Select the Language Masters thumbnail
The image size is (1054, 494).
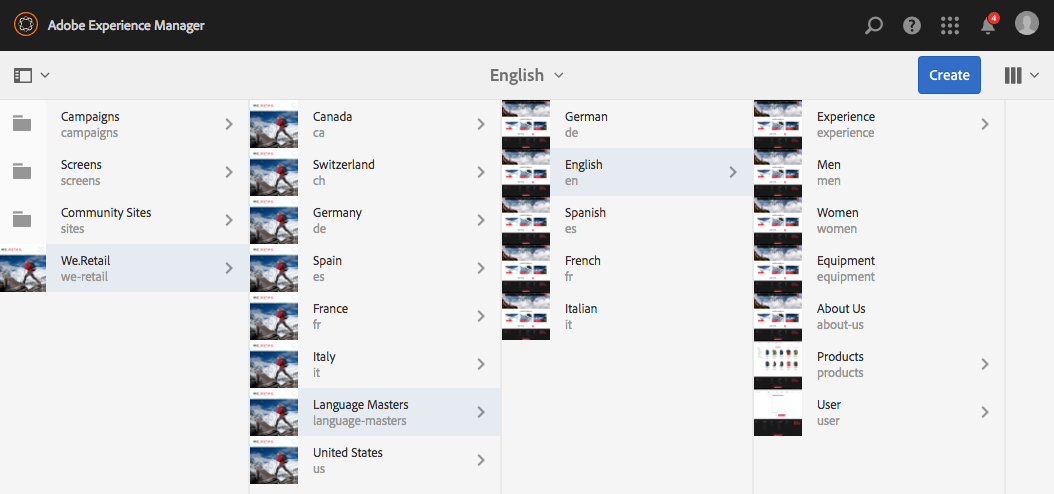tap(274, 412)
